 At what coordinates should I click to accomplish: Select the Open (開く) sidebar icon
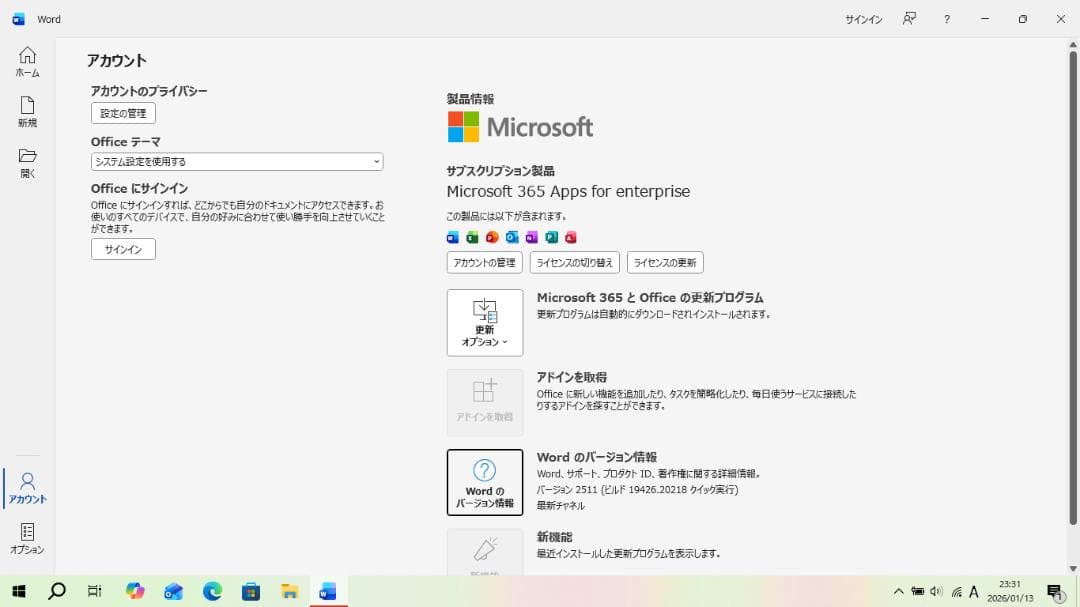point(27,160)
